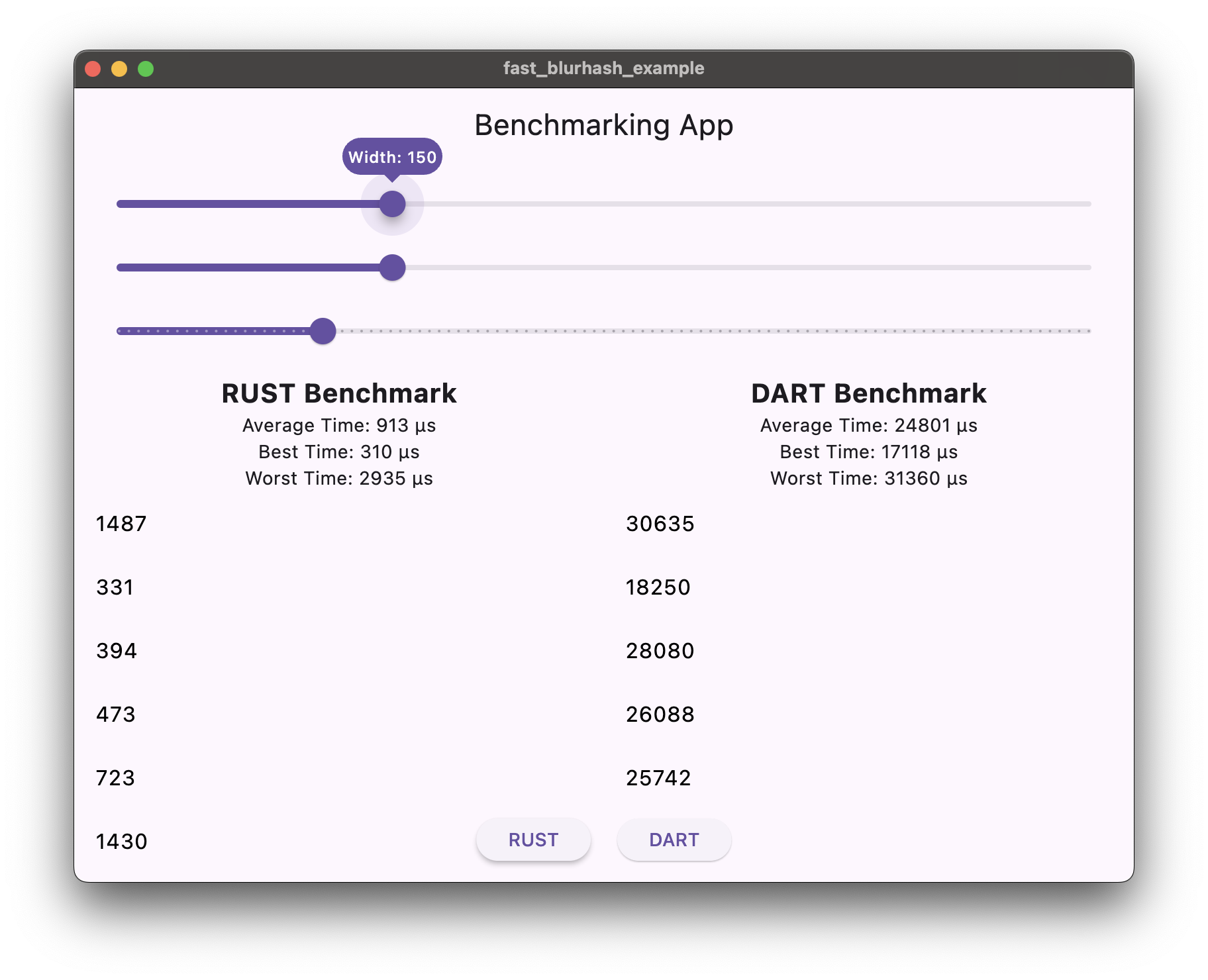Click the DART Benchmark heading

coord(869,393)
